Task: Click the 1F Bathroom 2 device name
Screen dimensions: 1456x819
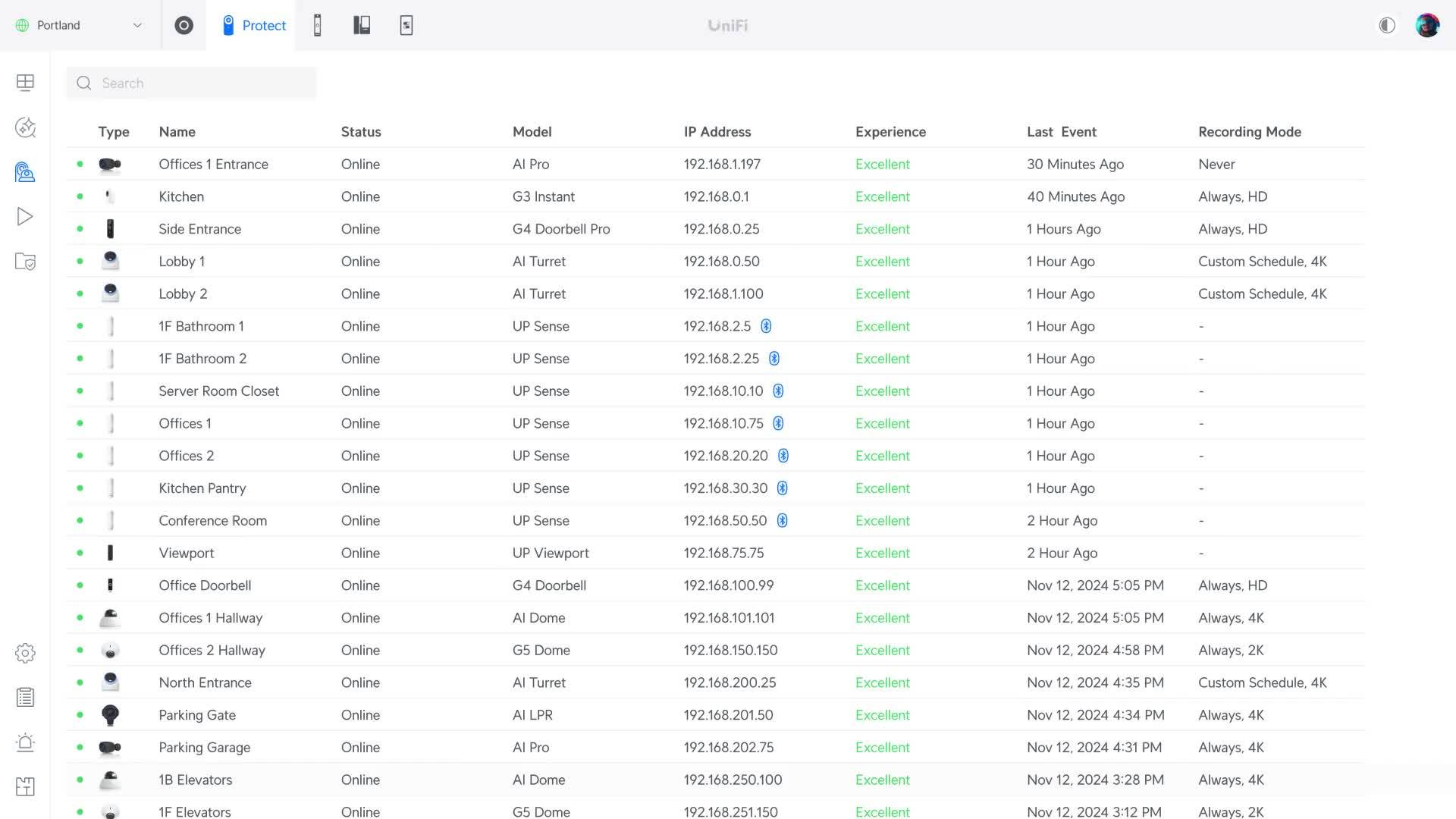Action: [202, 359]
